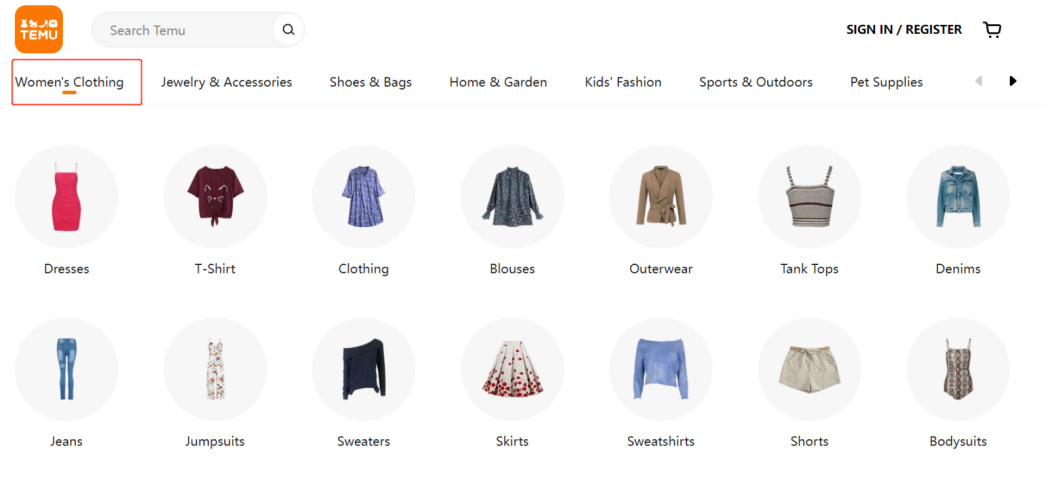The width and height of the screenshot is (1046, 493).
Task: Click the left arrow in category bar
Action: click(979, 81)
